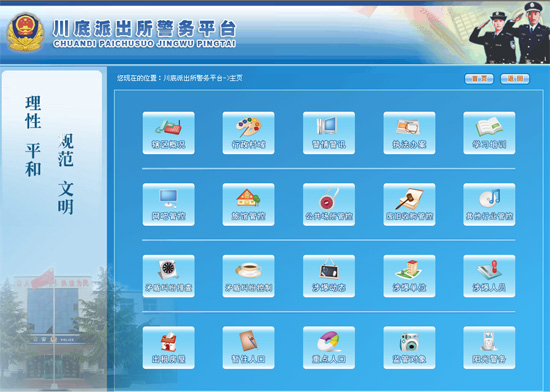Open the 辖区概况 telephone tile
This screenshot has height=392, width=550.
pyautogui.click(x=169, y=133)
